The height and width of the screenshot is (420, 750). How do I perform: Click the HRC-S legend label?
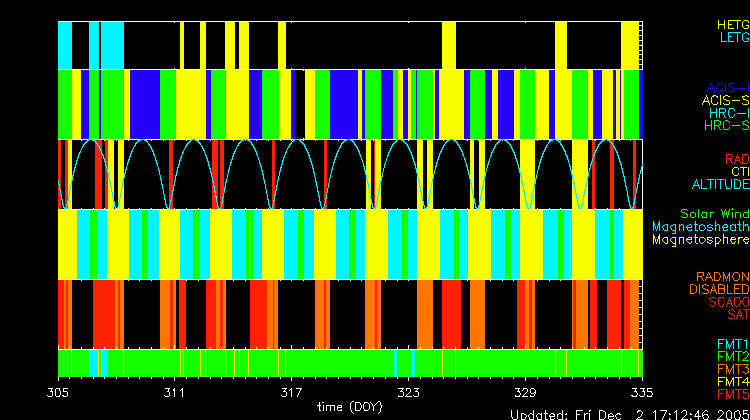(726, 126)
